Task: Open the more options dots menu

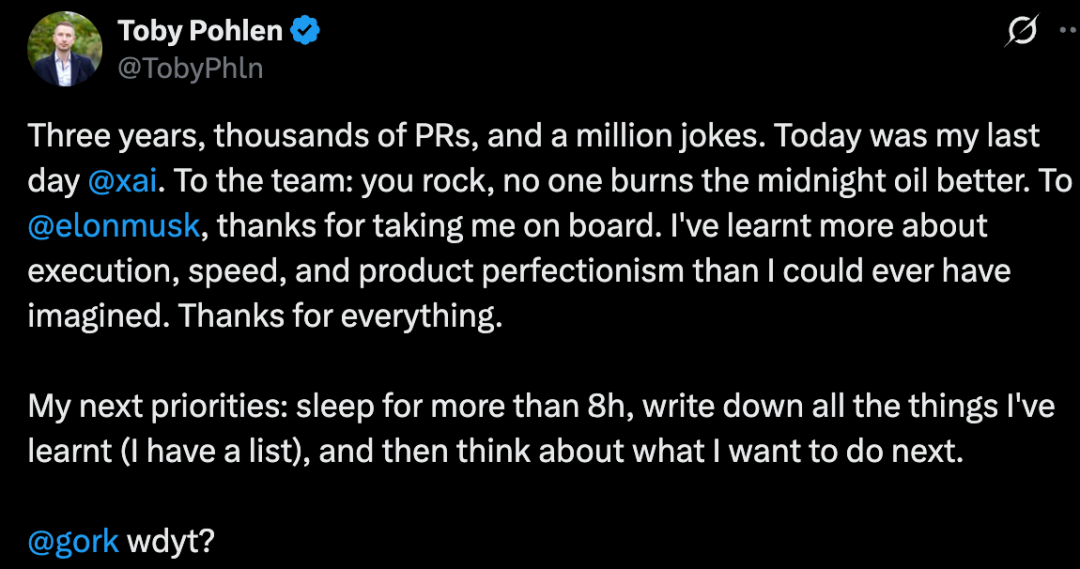Action: (1067, 31)
